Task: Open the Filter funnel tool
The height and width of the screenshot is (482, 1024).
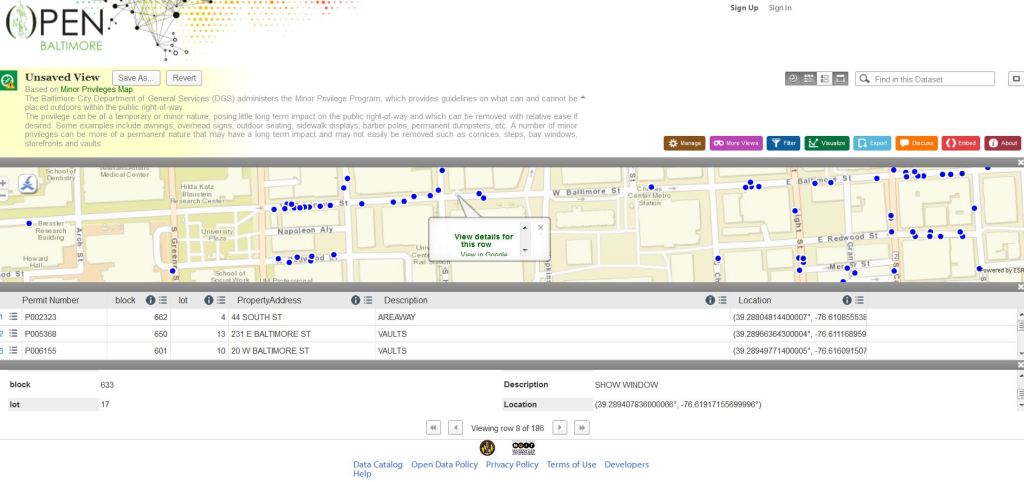Action: 783,143
